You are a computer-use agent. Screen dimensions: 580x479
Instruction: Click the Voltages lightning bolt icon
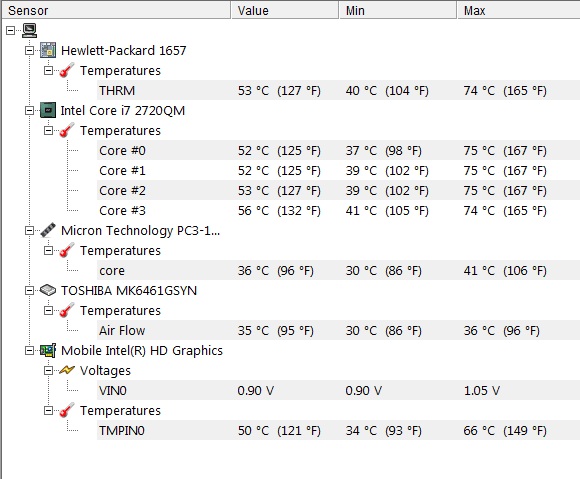coord(67,370)
